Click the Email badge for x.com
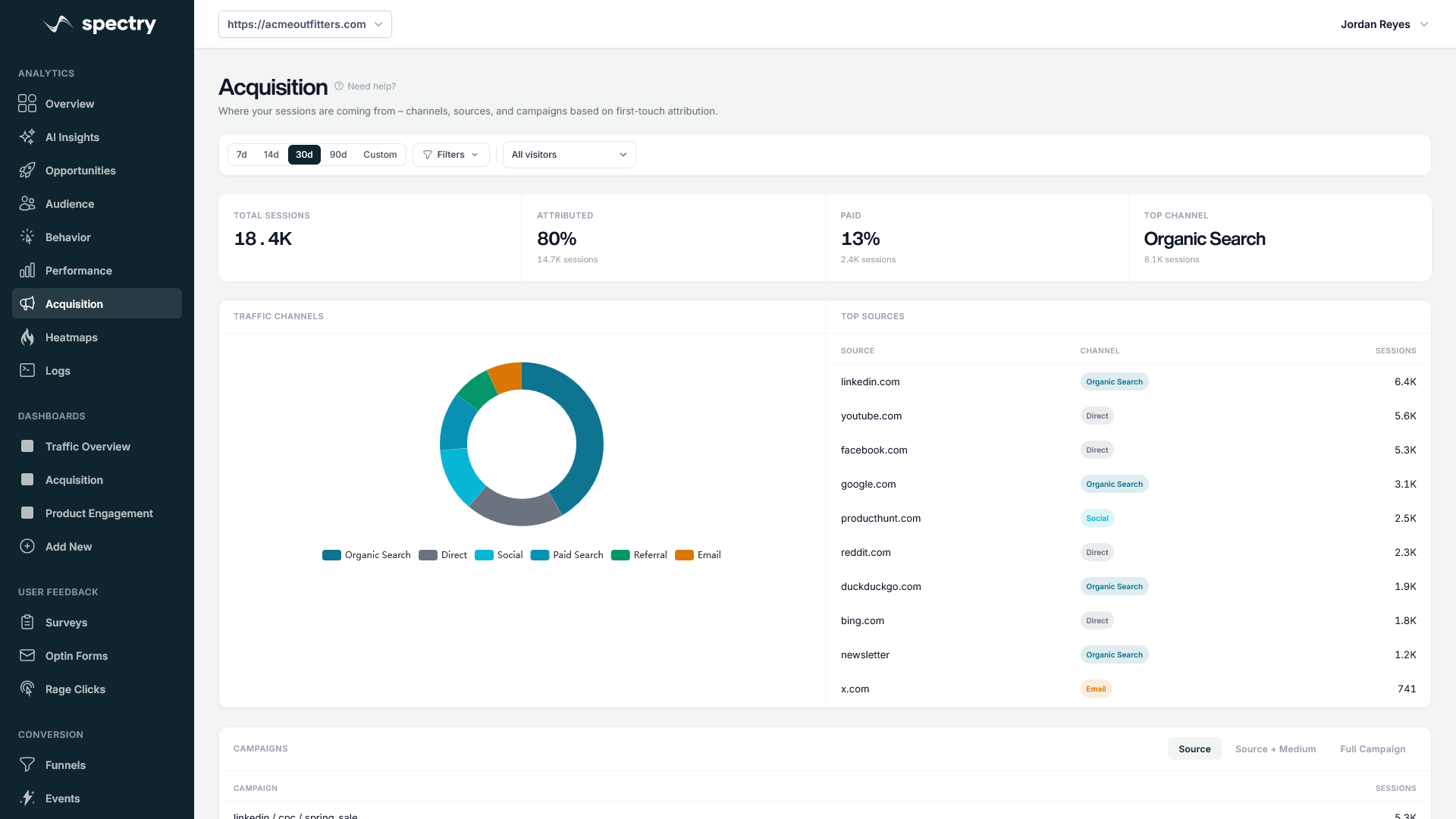Viewport: 1456px width, 819px height. [1096, 689]
